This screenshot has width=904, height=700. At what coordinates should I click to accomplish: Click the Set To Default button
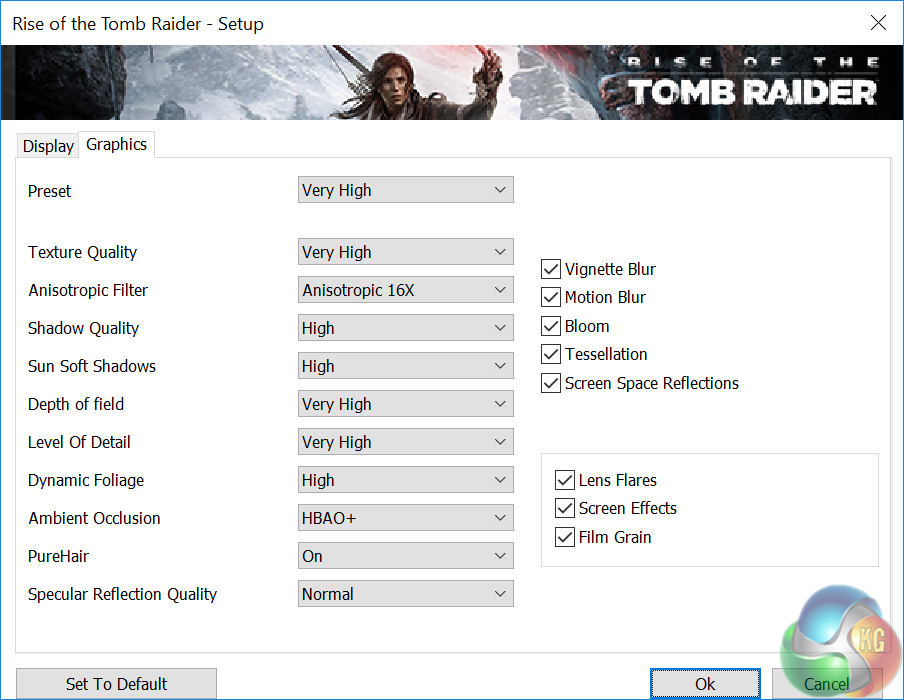116,684
